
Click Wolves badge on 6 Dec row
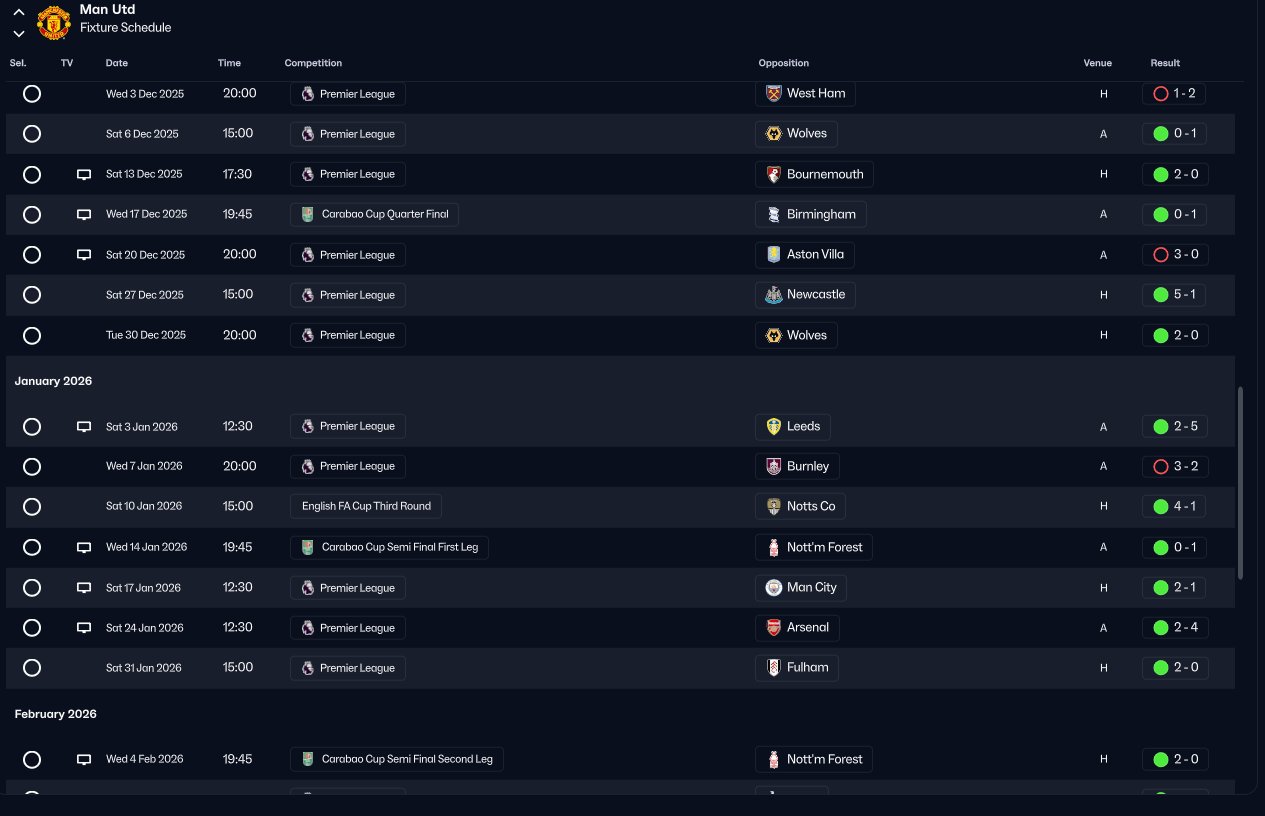tap(773, 133)
